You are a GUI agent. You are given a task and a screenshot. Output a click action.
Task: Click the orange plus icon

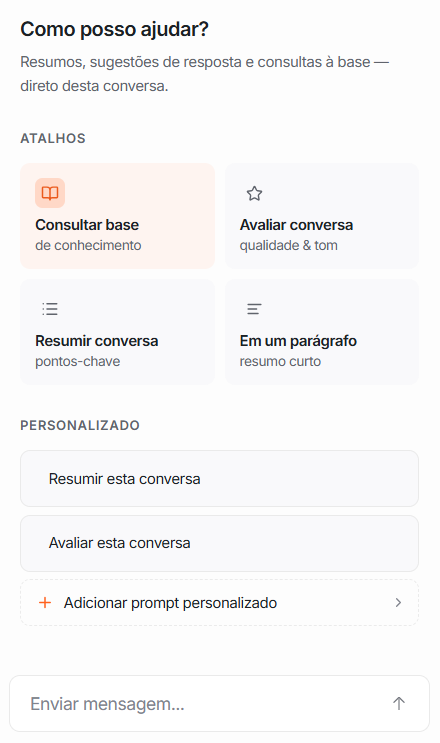(45, 603)
